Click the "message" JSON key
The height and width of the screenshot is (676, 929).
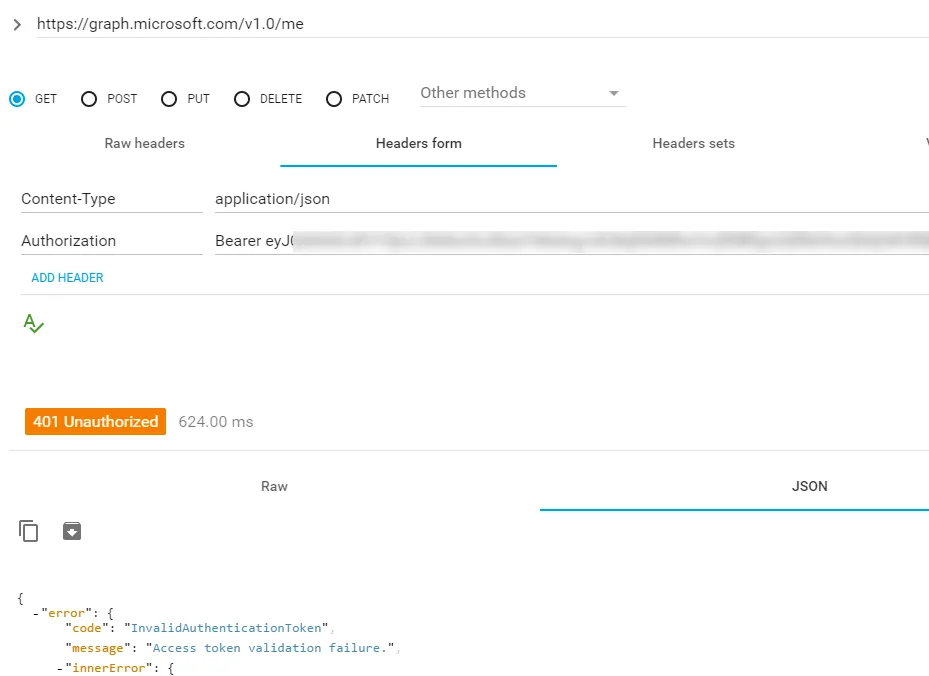[x=98, y=648]
